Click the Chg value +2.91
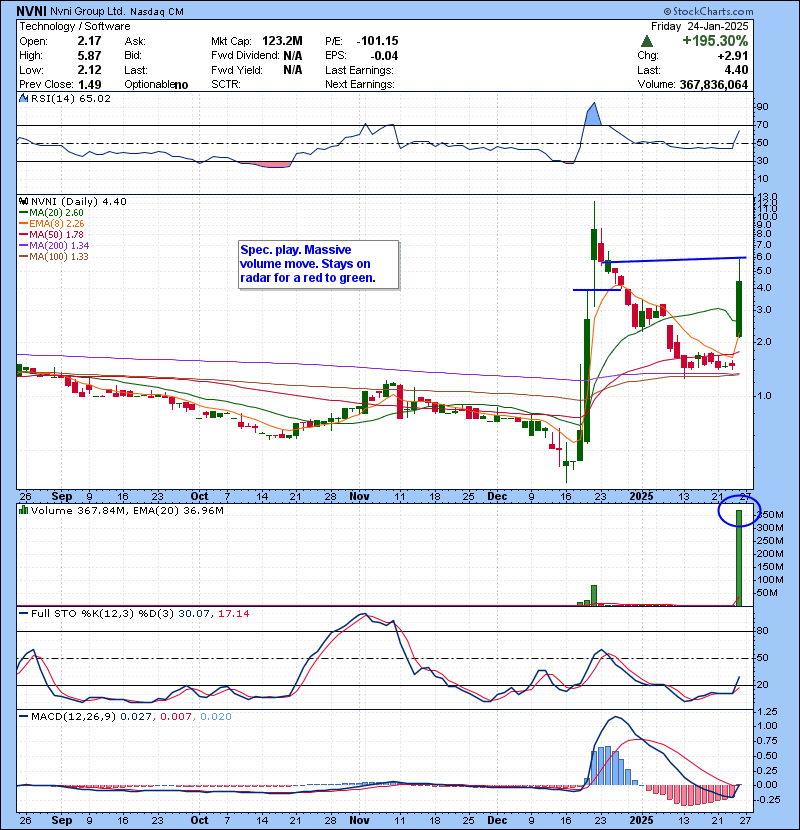800x830 pixels. point(733,56)
